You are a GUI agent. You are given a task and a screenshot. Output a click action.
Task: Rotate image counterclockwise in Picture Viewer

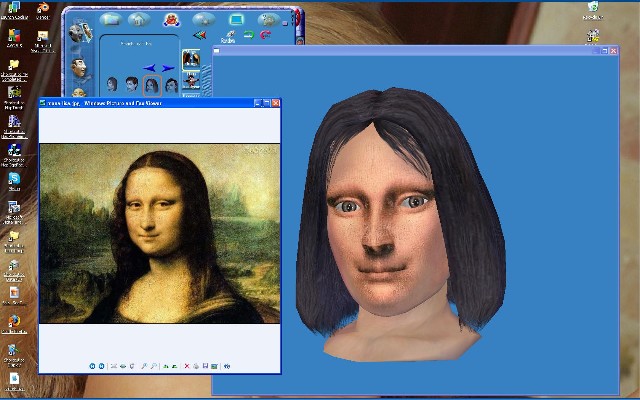pyautogui.click(x=175, y=366)
